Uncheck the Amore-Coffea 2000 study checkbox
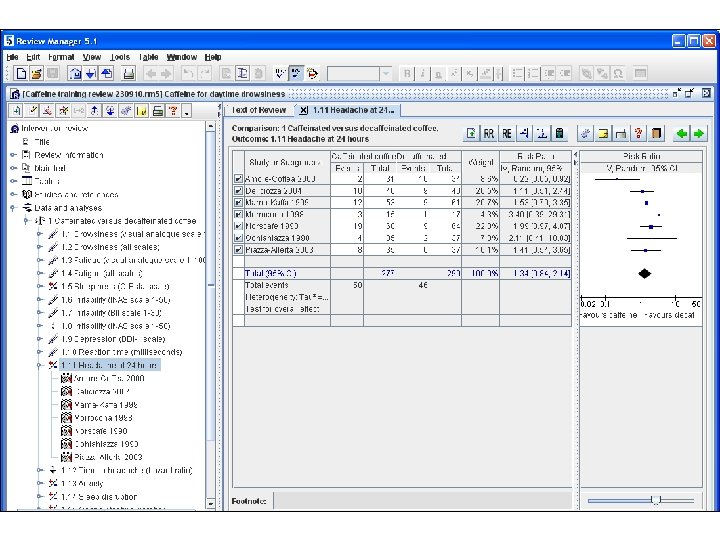 pyautogui.click(x=238, y=179)
